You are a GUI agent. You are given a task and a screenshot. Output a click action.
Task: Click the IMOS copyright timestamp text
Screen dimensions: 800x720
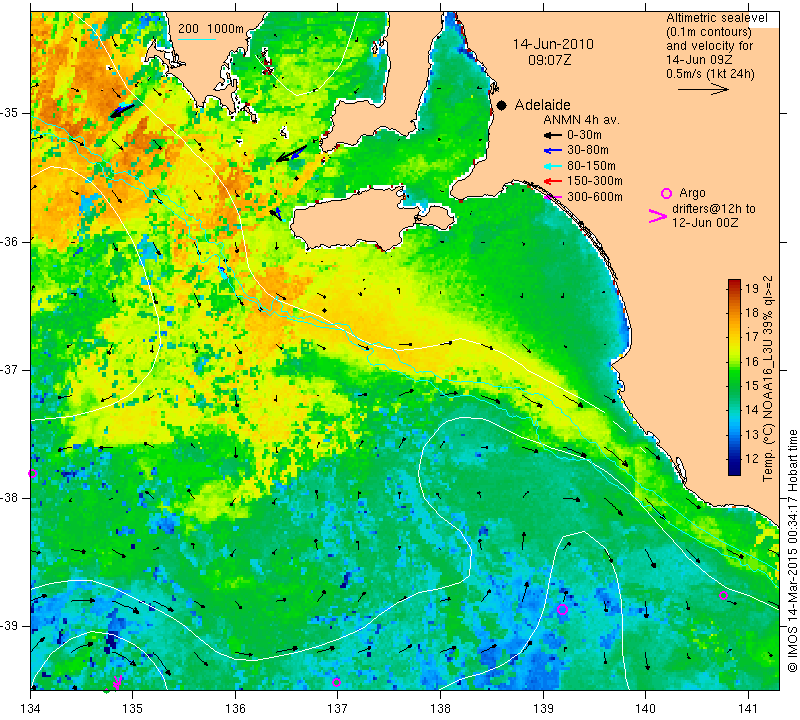(792, 550)
